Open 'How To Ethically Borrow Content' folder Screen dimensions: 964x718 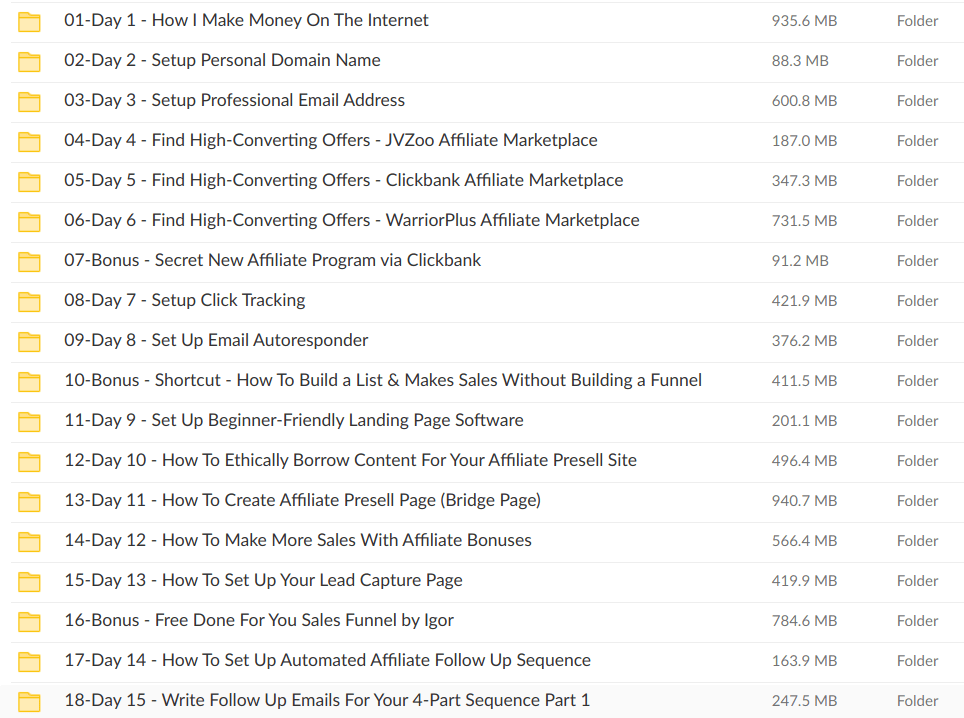click(x=350, y=460)
